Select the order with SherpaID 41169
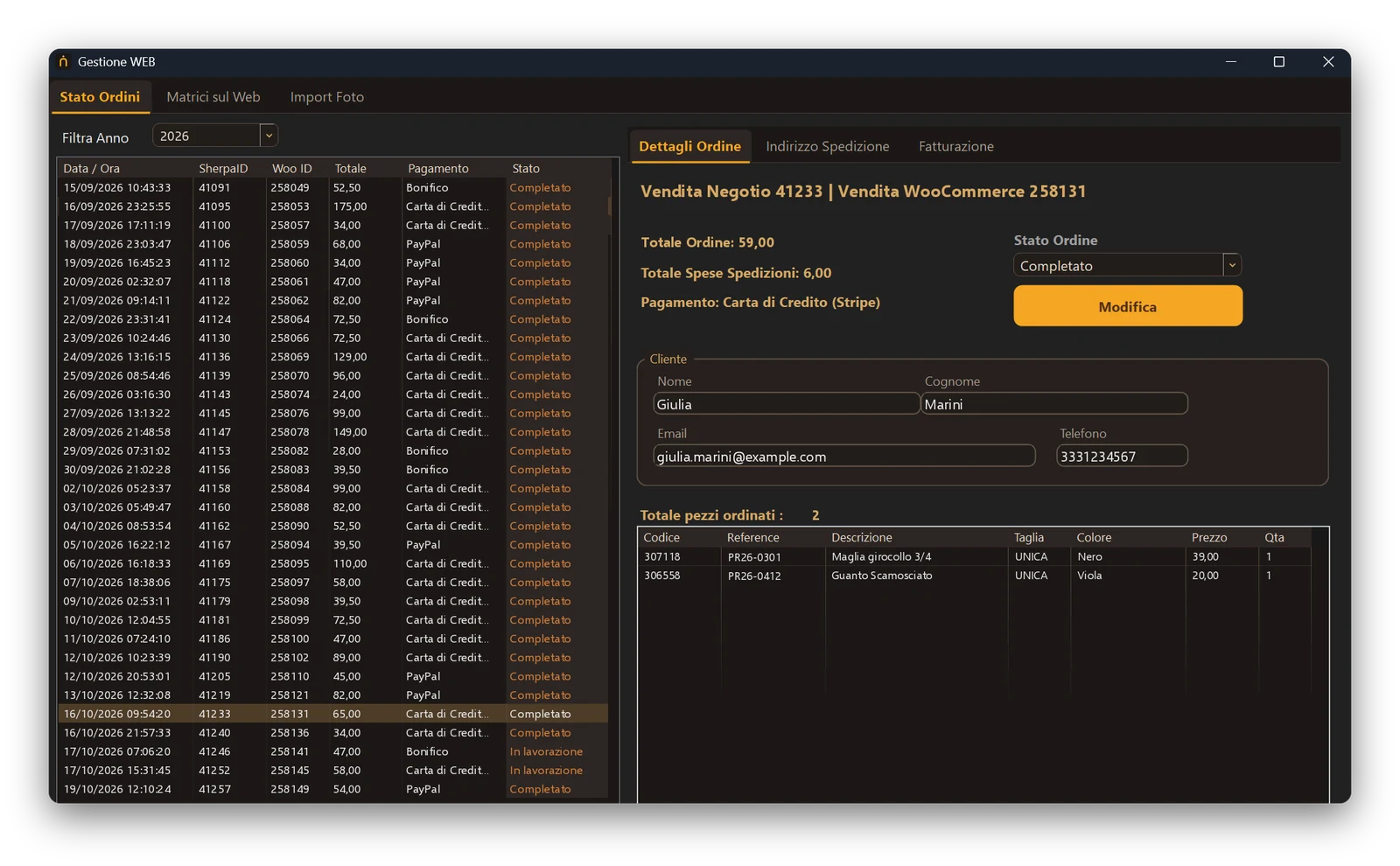 coord(333,563)
